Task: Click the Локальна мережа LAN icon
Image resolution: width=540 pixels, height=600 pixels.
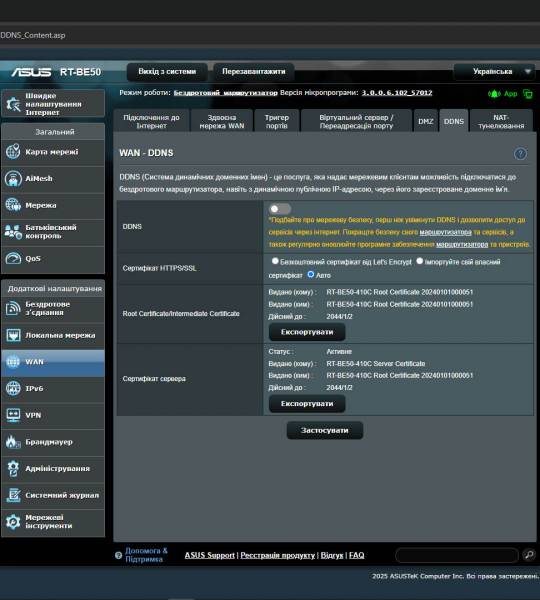Action: click(13, 335)
